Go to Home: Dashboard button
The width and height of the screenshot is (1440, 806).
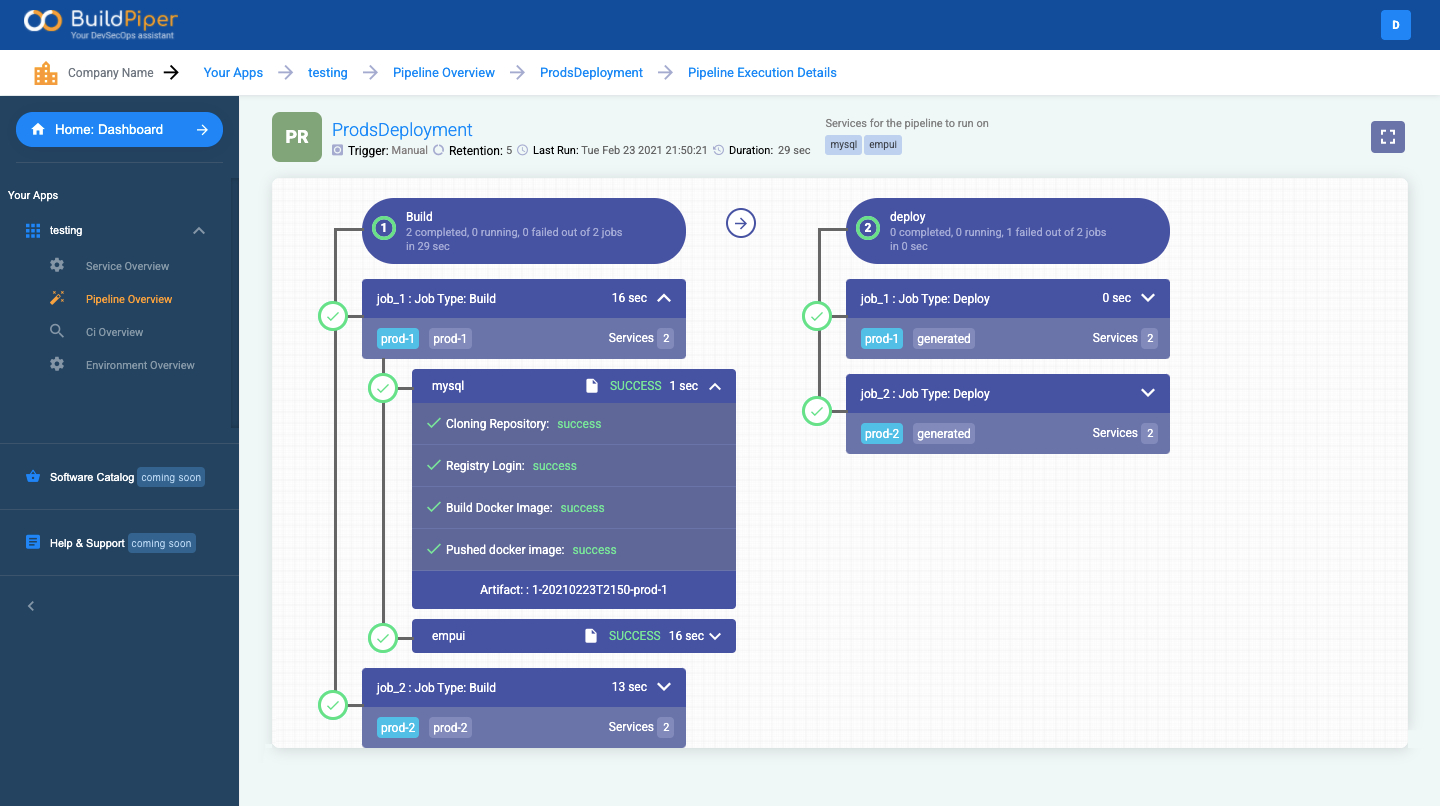tap(119, 129)
